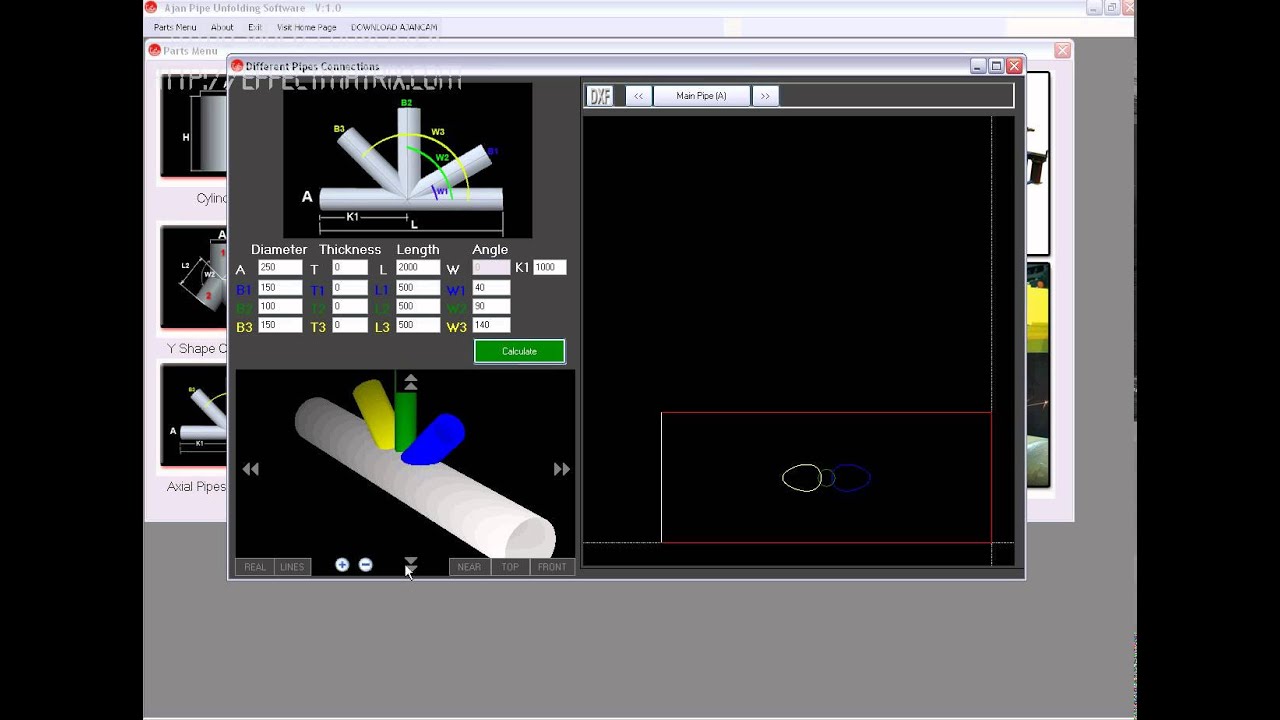The height and width of the screenshot is (720, 1280).
Task: Export drawing with the DXF icon
Action: (x=599, y=96)
